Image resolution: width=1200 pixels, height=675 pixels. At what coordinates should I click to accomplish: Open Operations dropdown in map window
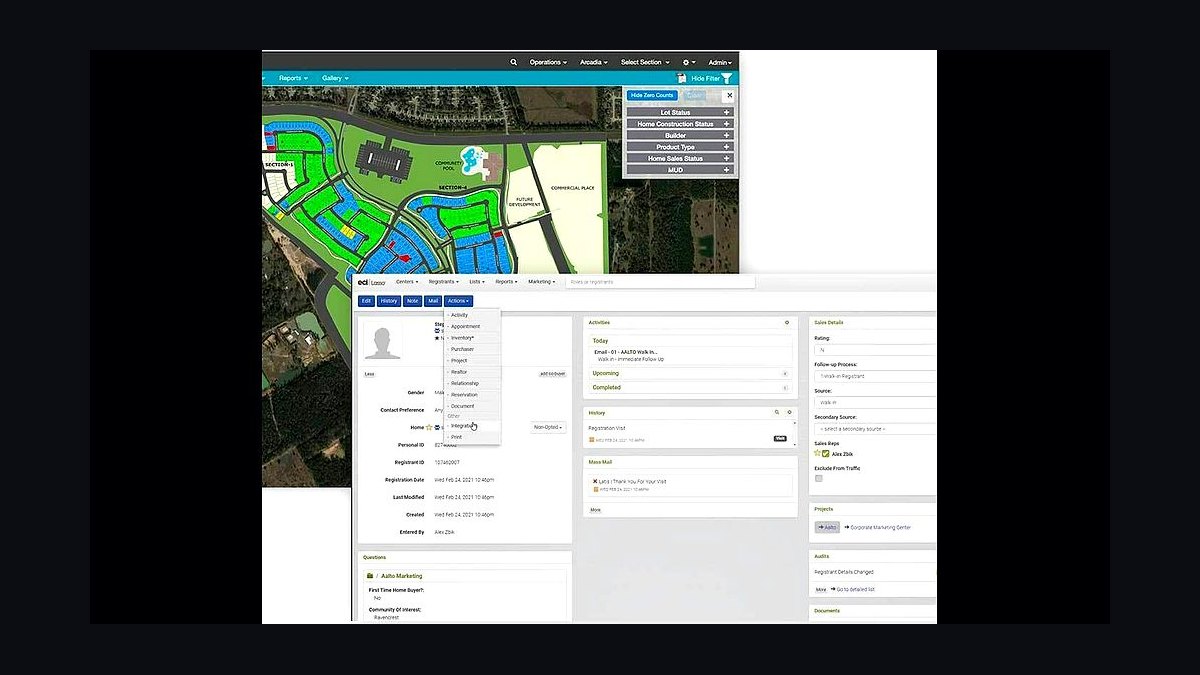(548, 62)
